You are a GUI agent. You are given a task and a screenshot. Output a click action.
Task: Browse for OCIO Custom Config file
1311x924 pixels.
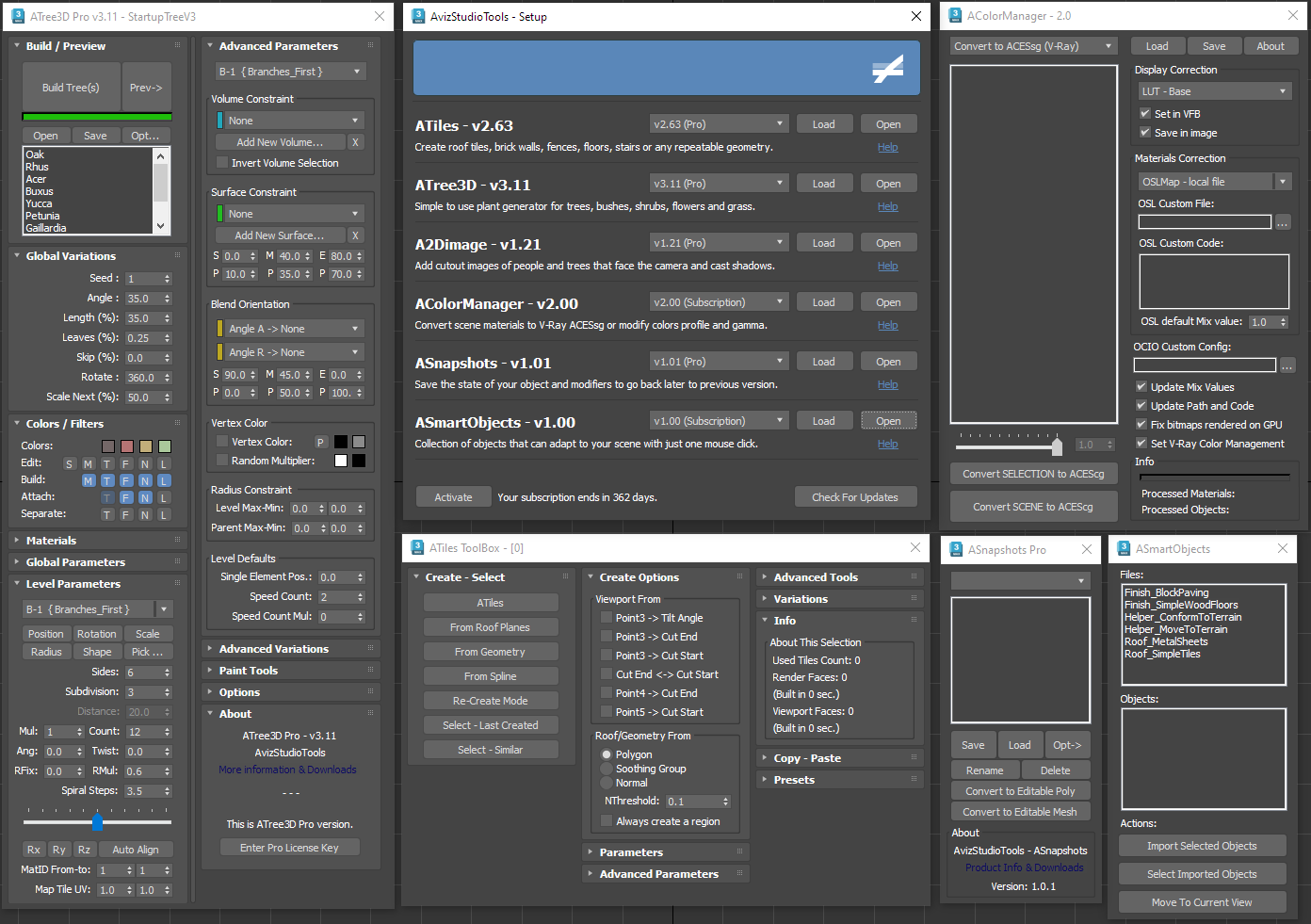click(x=1287, y=365)
